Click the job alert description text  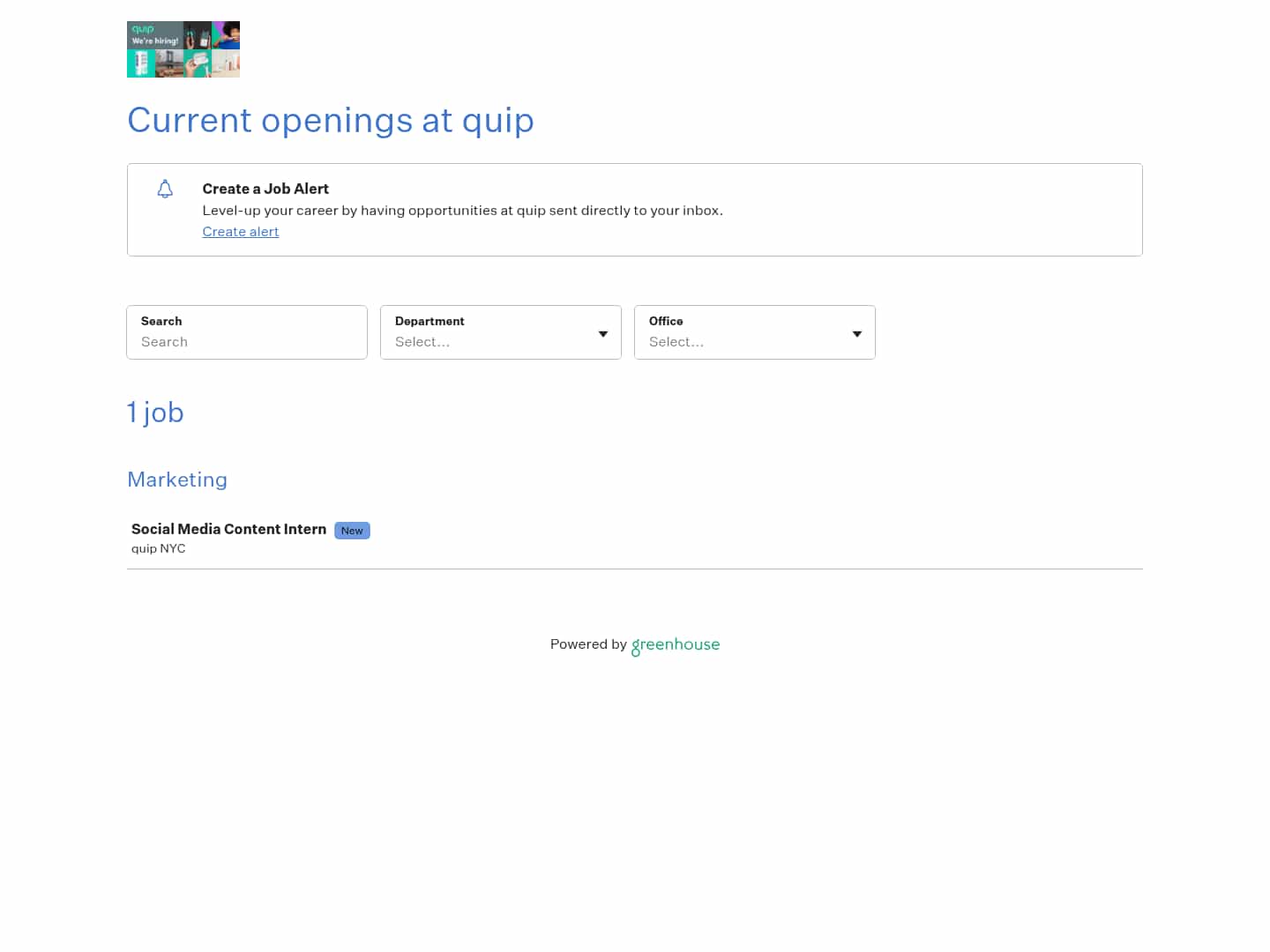click(x=462, y=211)
